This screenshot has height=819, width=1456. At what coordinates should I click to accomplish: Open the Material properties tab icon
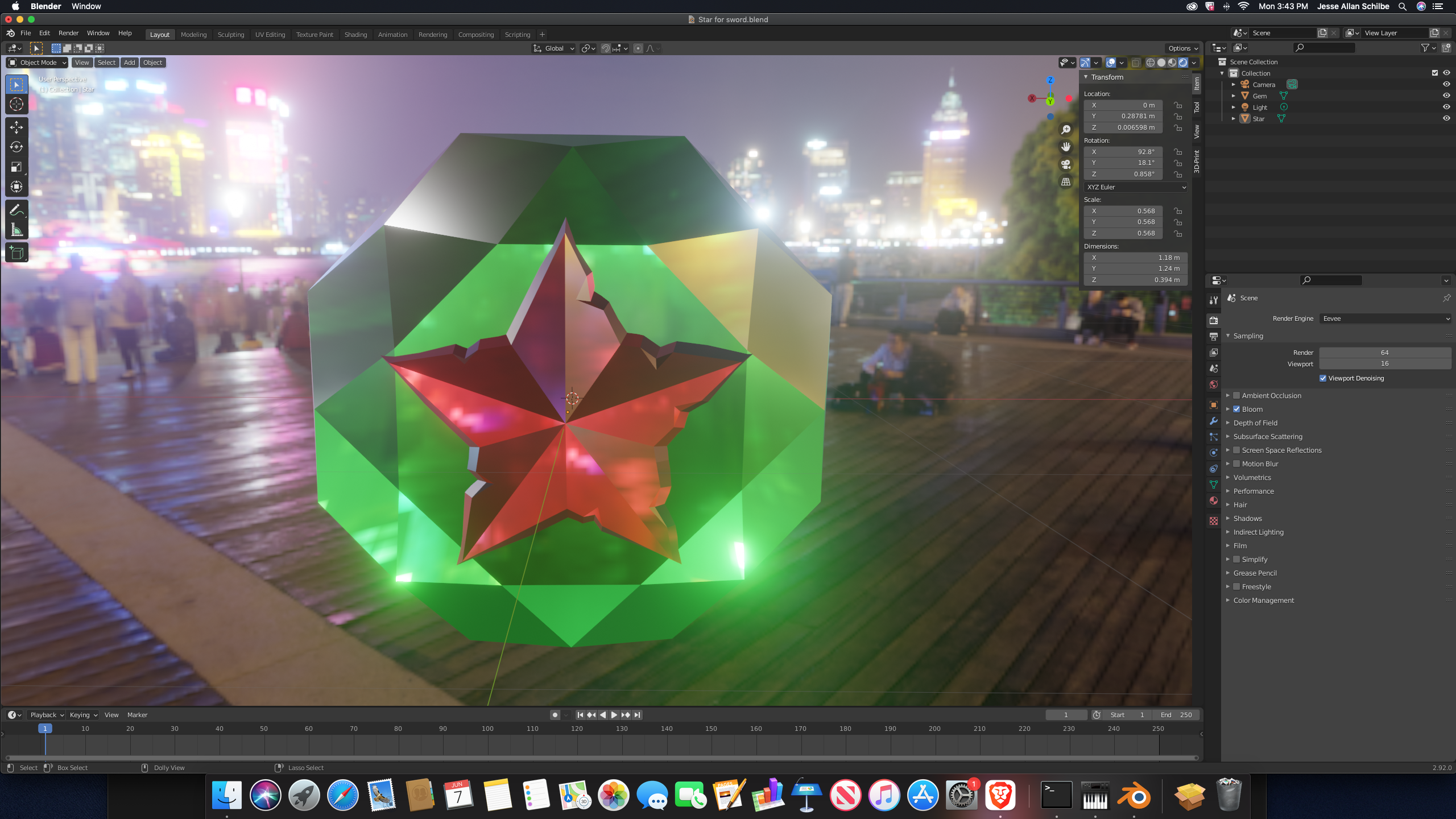click(x=1214, y=500)
